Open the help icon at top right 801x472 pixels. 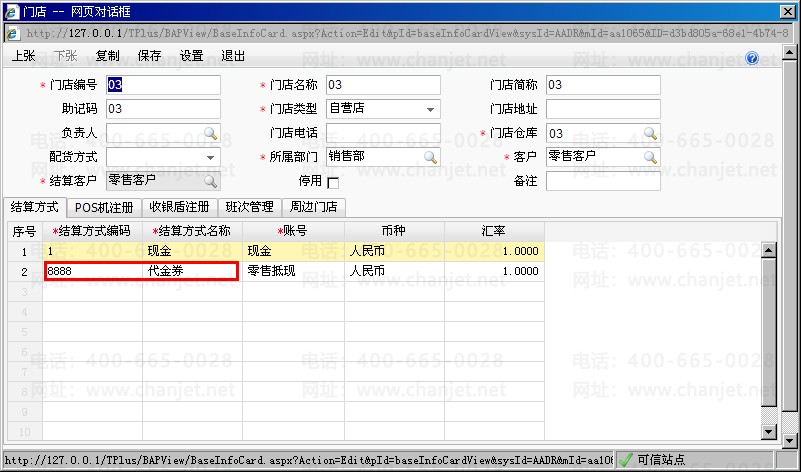751,58
